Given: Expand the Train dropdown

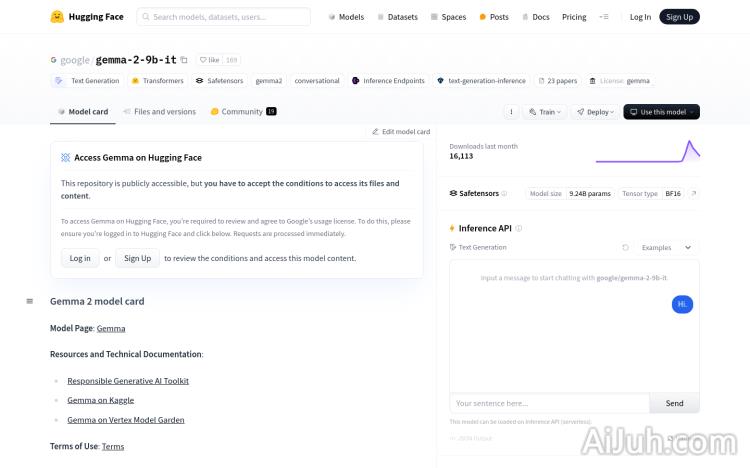Looking at the screenshot, I should [x=545, y=112].
